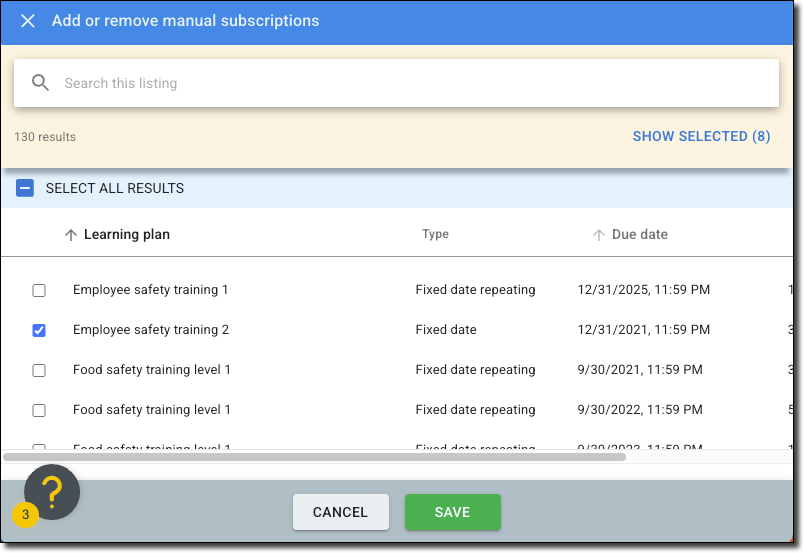Viewport: 804px width, 553px height.
Task: Click the notification badge showing 3
Action: pos(25,515)
